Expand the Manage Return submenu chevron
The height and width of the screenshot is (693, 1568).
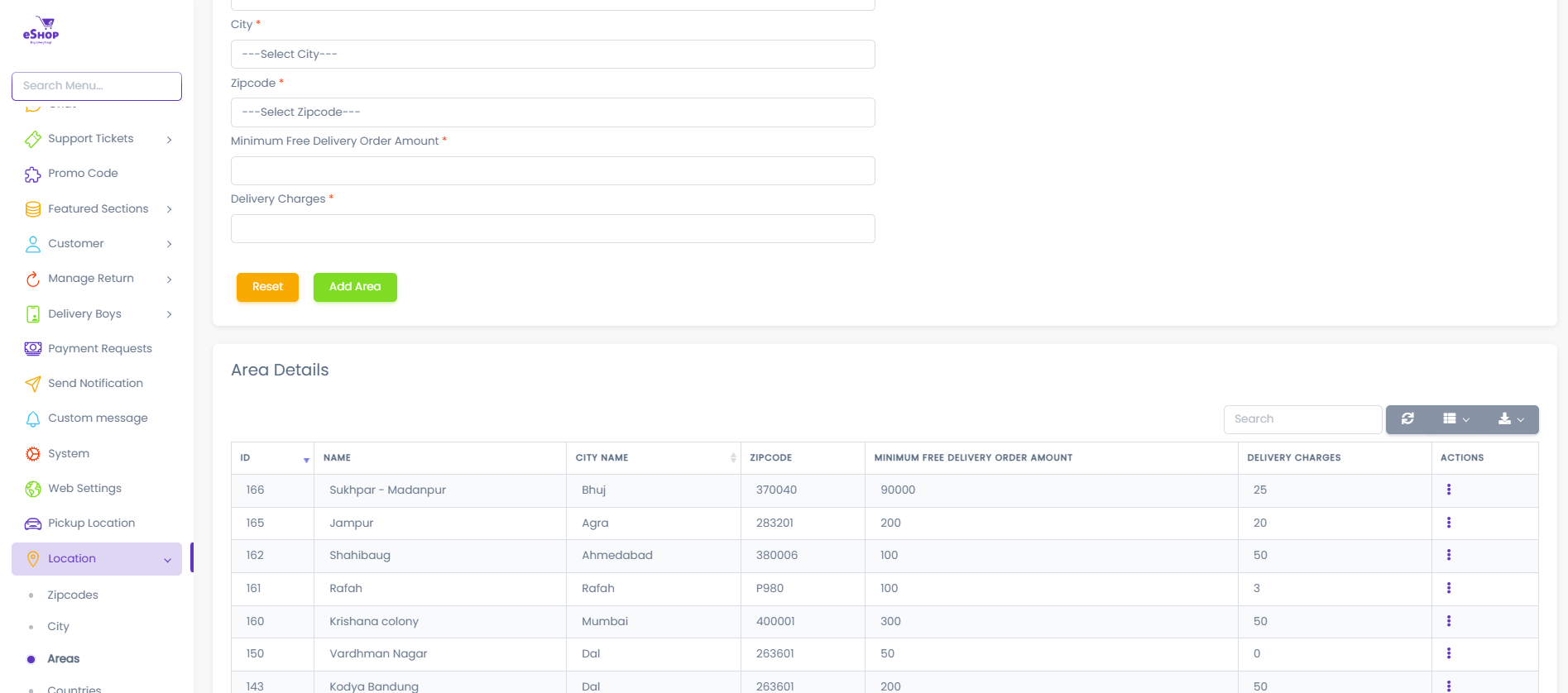169,280
